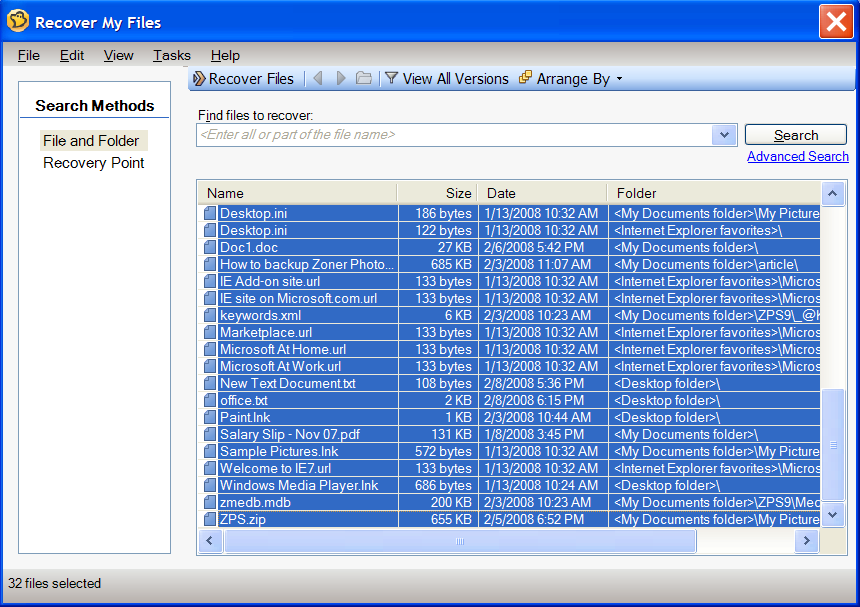Viewport: 860px width, 607px height.
Task: Click the Search button
Action: click(x=795, y=135)
